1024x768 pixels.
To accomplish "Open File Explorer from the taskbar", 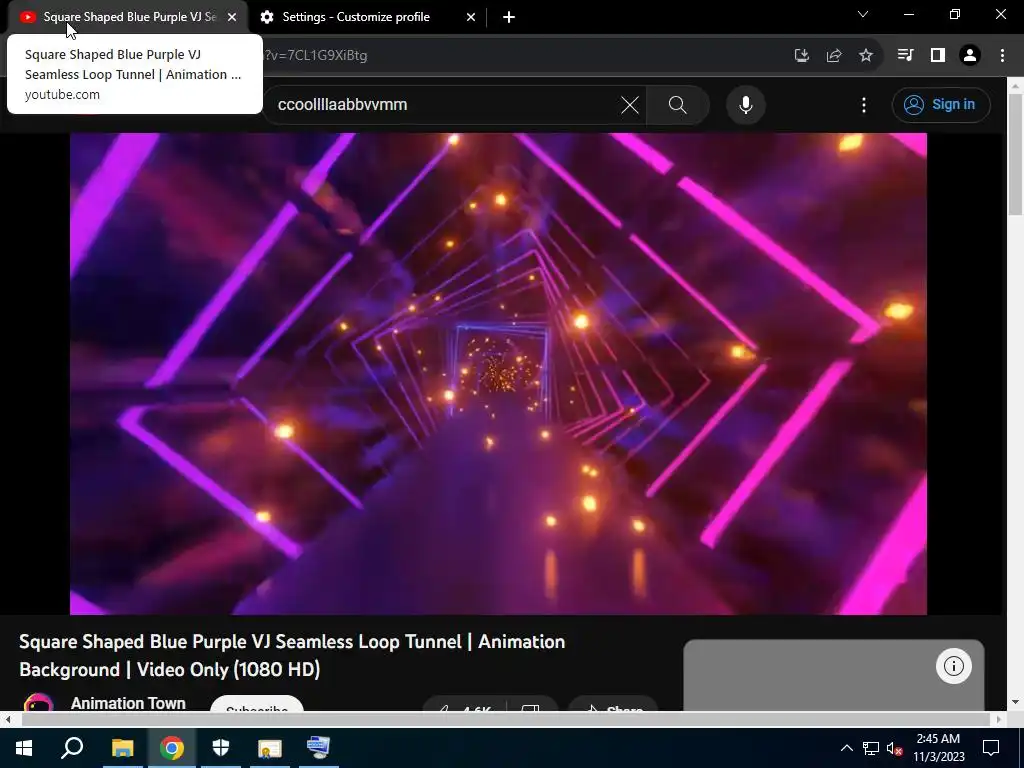I will (x=122, y=748).
